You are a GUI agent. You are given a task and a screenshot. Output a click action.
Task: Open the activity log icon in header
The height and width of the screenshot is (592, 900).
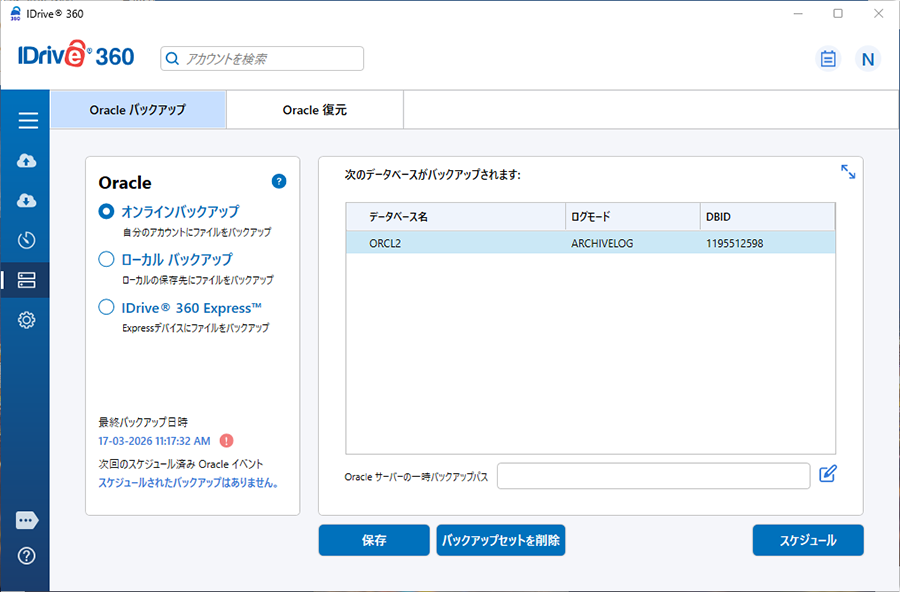click(828, 59)
